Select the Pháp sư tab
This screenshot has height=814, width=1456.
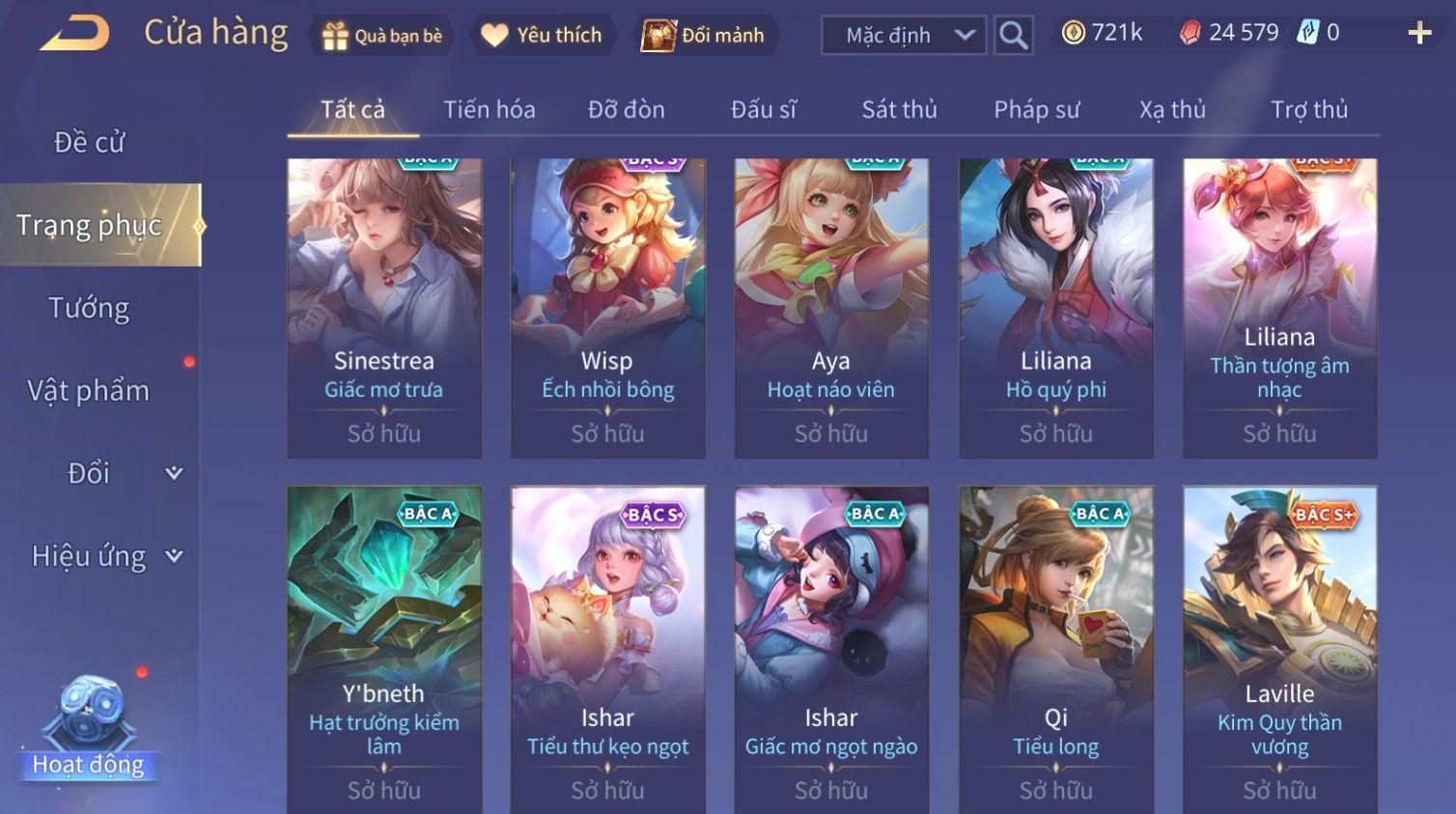coord(1037,109)
